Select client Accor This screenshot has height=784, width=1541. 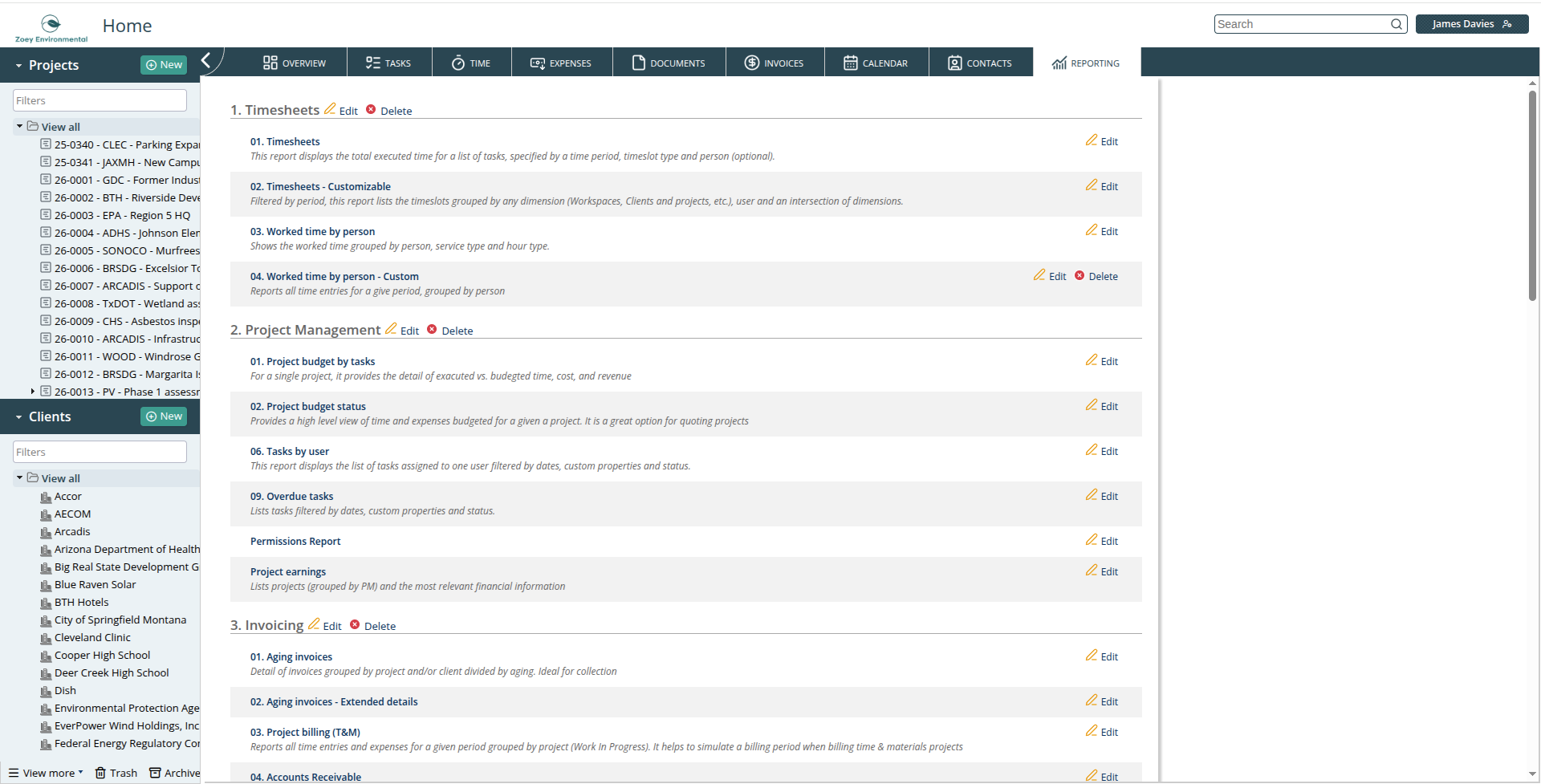click(x=67, y=496)
